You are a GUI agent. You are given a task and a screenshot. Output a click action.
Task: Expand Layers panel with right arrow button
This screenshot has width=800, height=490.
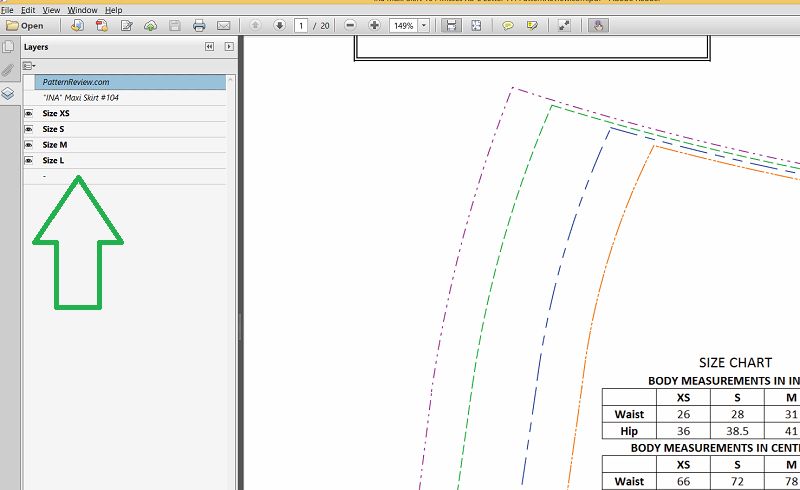tap(229, 46)
